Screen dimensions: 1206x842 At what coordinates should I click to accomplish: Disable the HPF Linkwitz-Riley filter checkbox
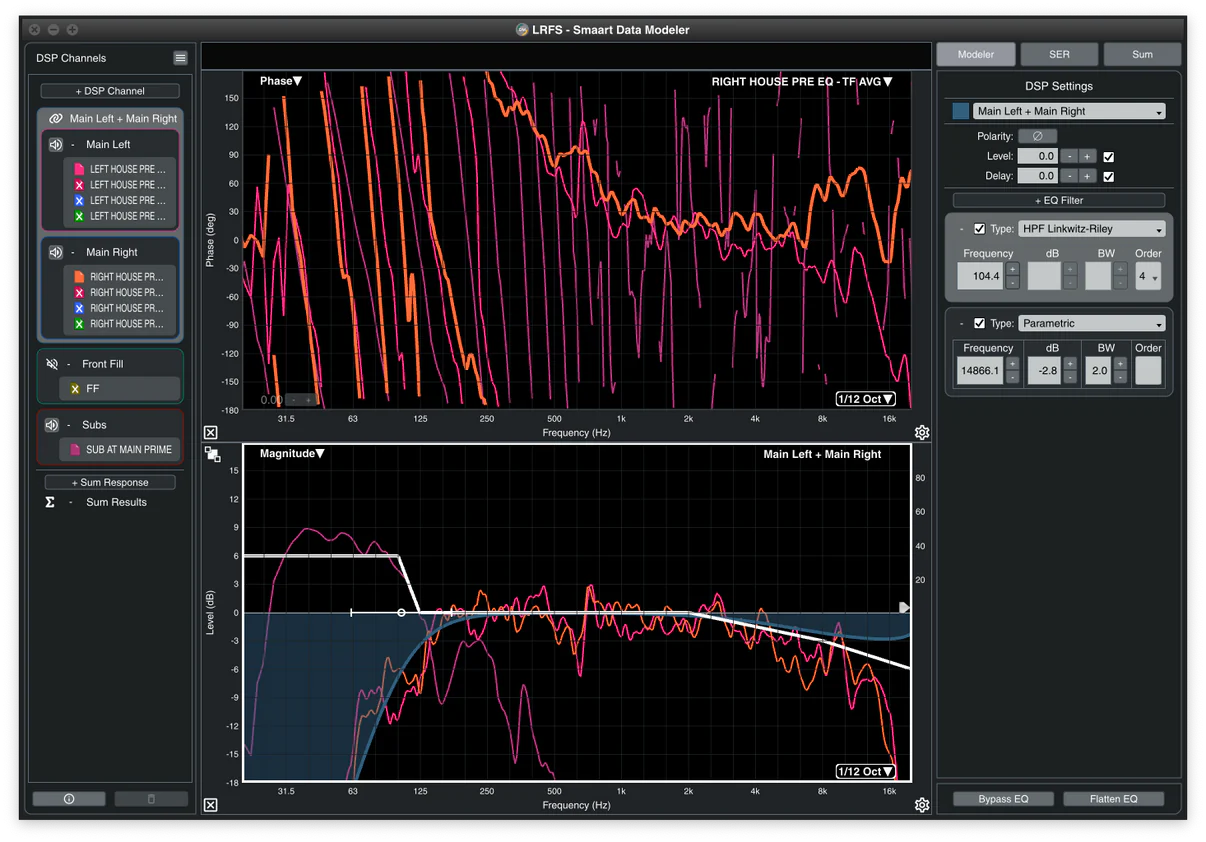tap(979, 229)
